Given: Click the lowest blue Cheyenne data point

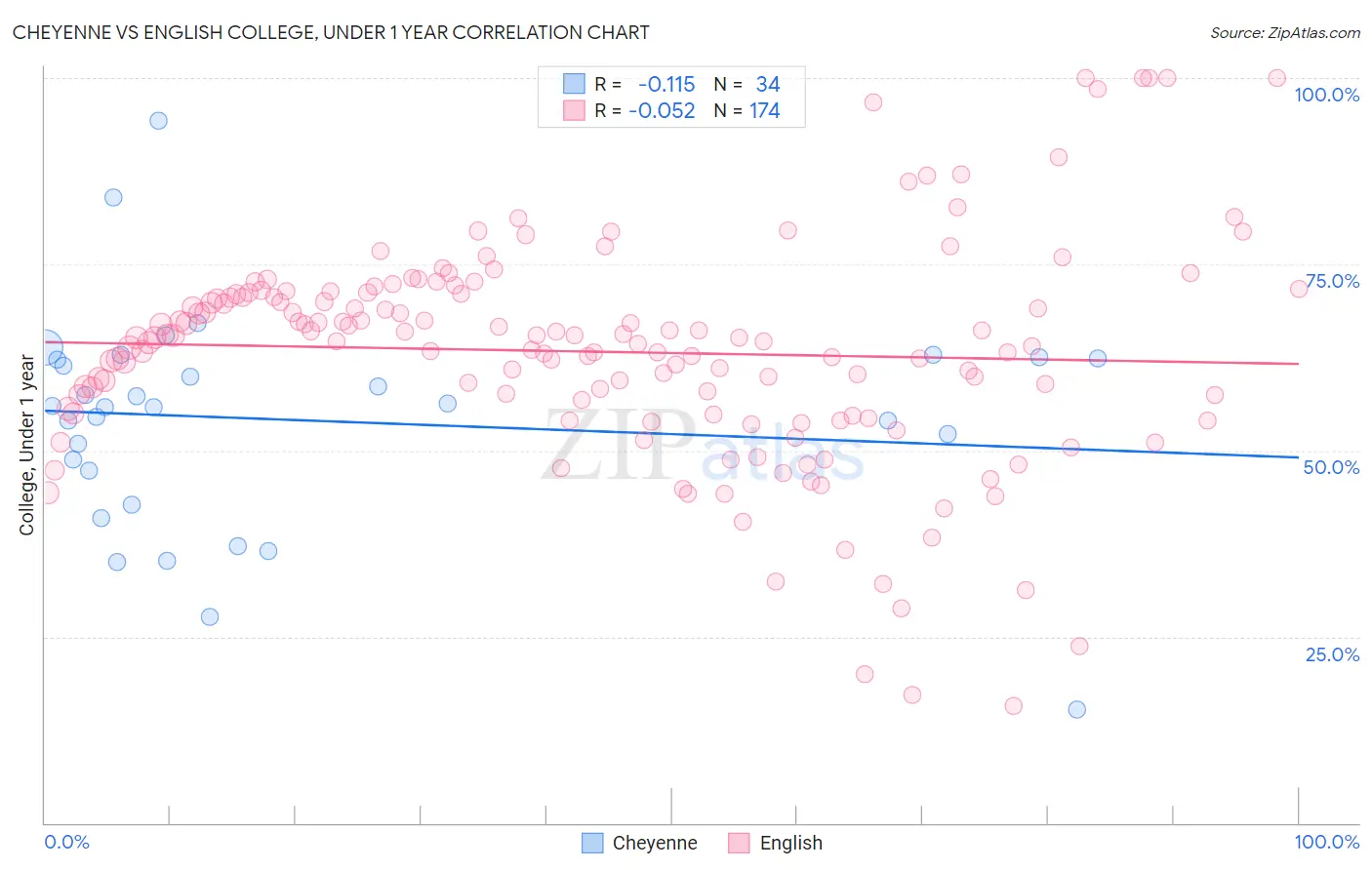Looking at the screenshot, I should (1076, 709).
